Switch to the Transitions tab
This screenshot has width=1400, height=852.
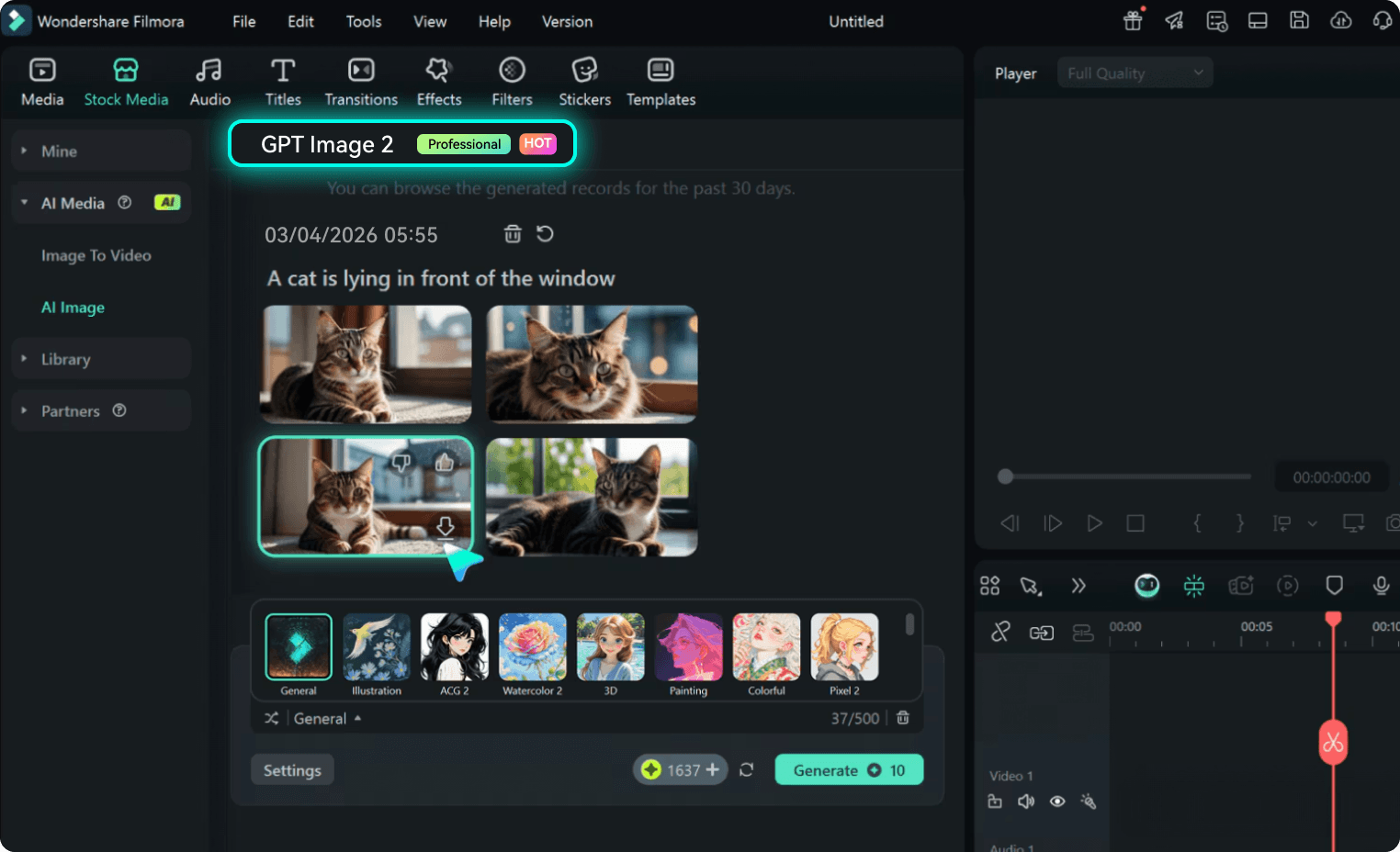point(361,82)
